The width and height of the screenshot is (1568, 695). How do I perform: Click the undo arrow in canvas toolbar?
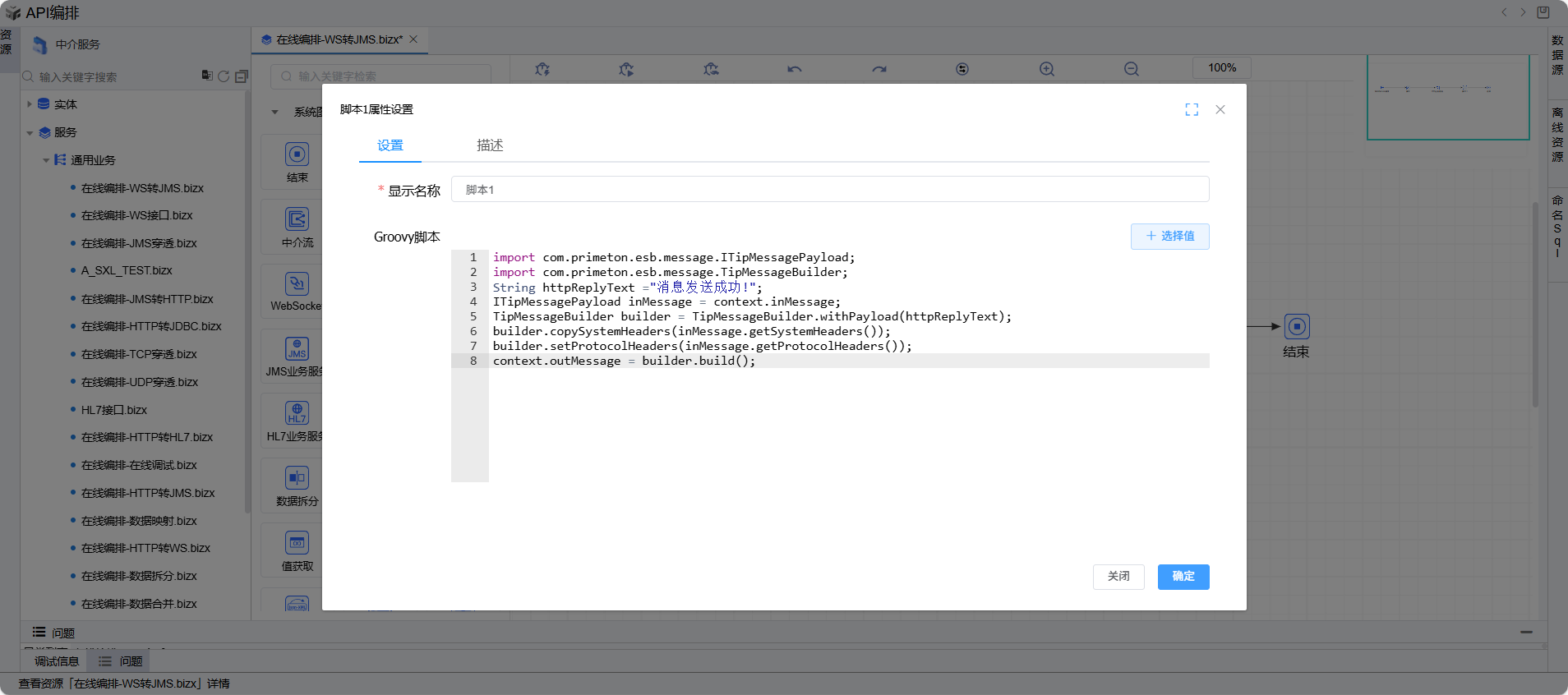[x=794, y=70]
